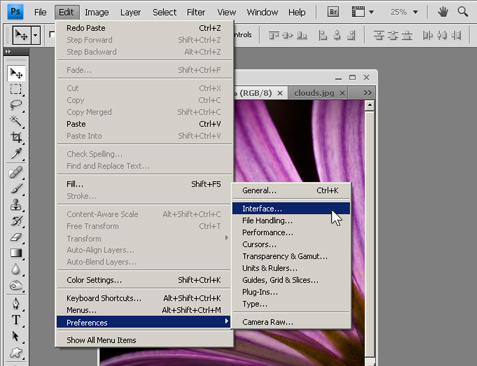
Task: Choose Cursors preferences
Action: click(291, 244)
